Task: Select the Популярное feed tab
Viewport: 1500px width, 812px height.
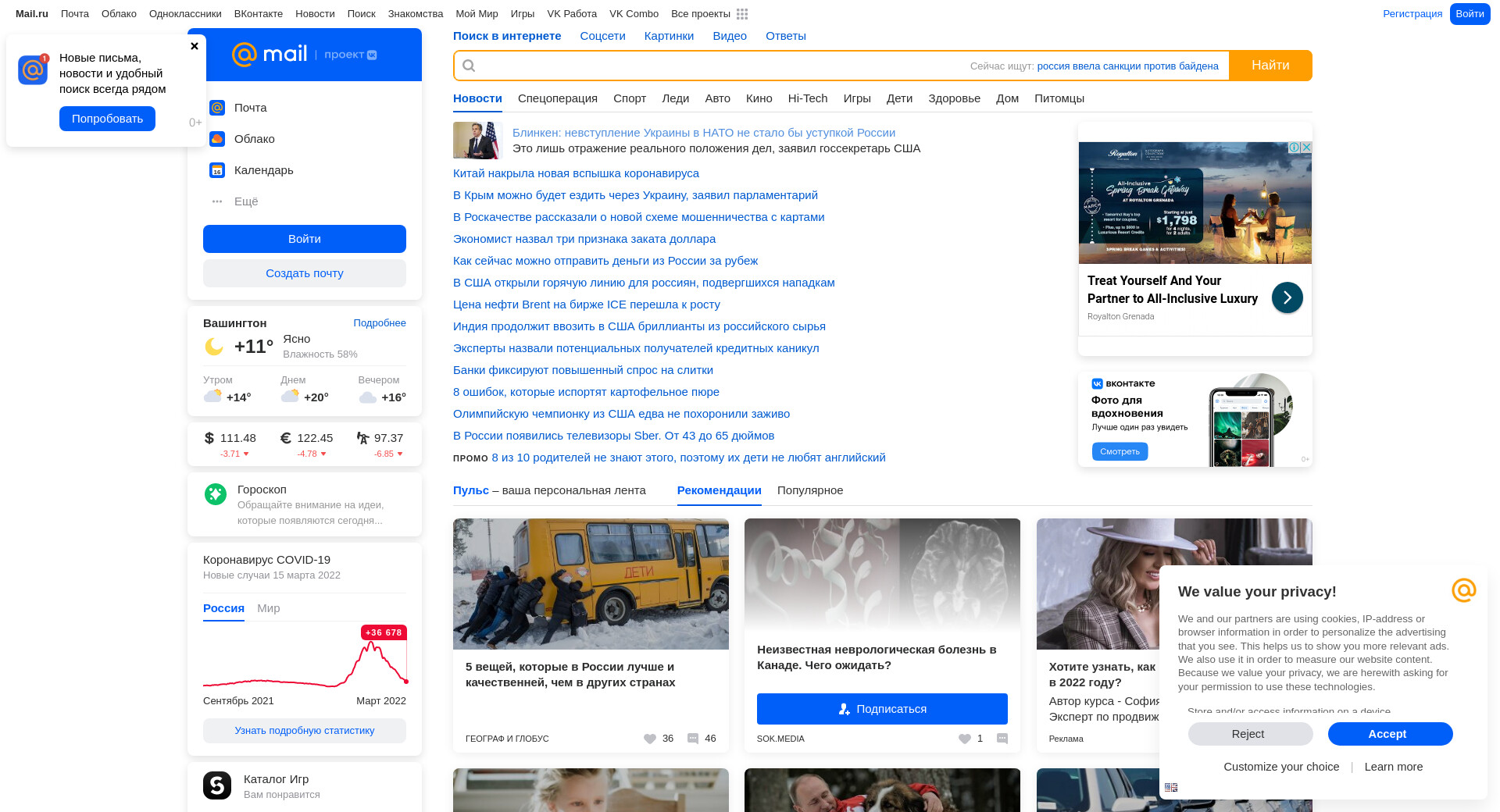Action: (810, 490)
